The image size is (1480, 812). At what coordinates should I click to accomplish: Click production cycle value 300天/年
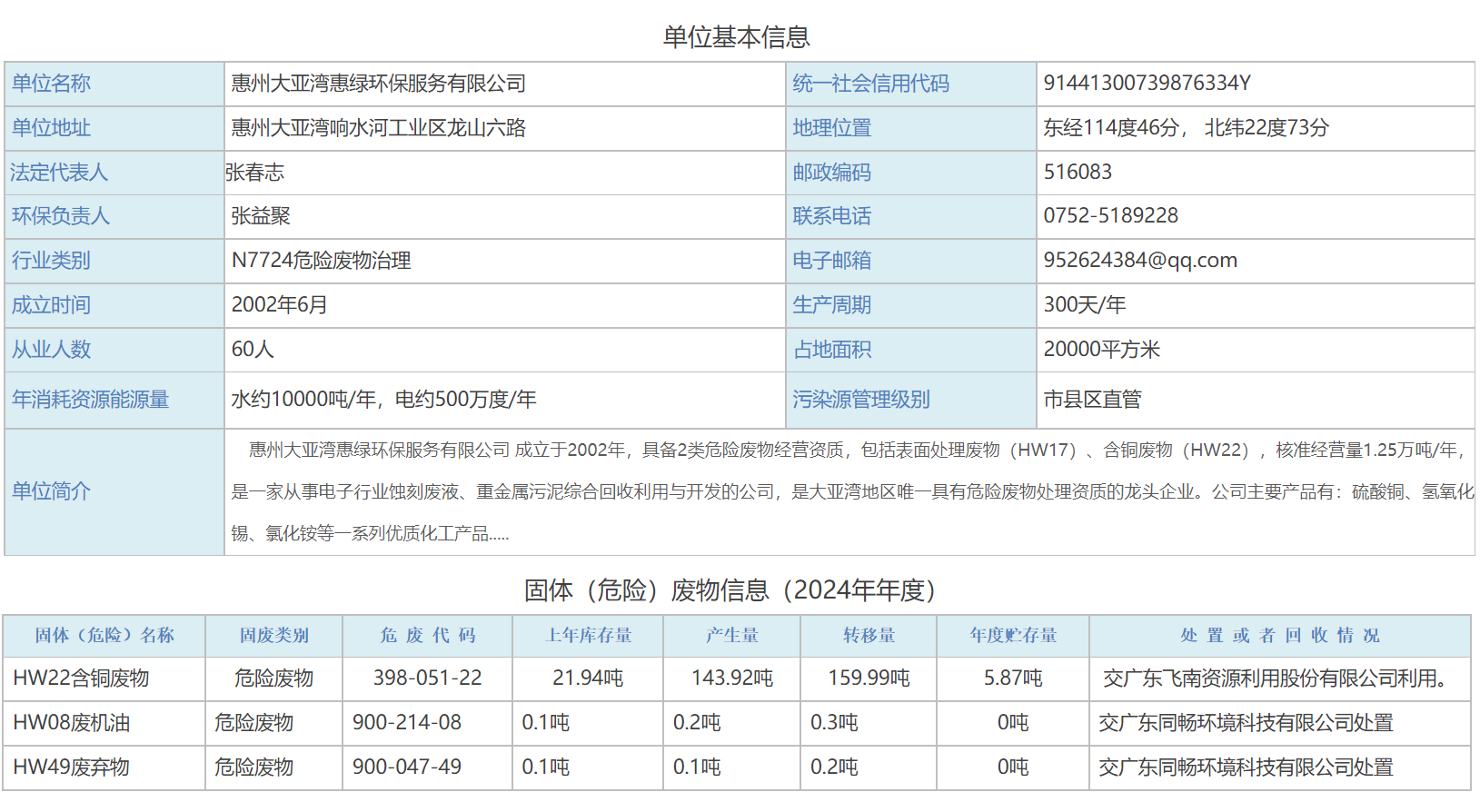tap(1084, 305)
